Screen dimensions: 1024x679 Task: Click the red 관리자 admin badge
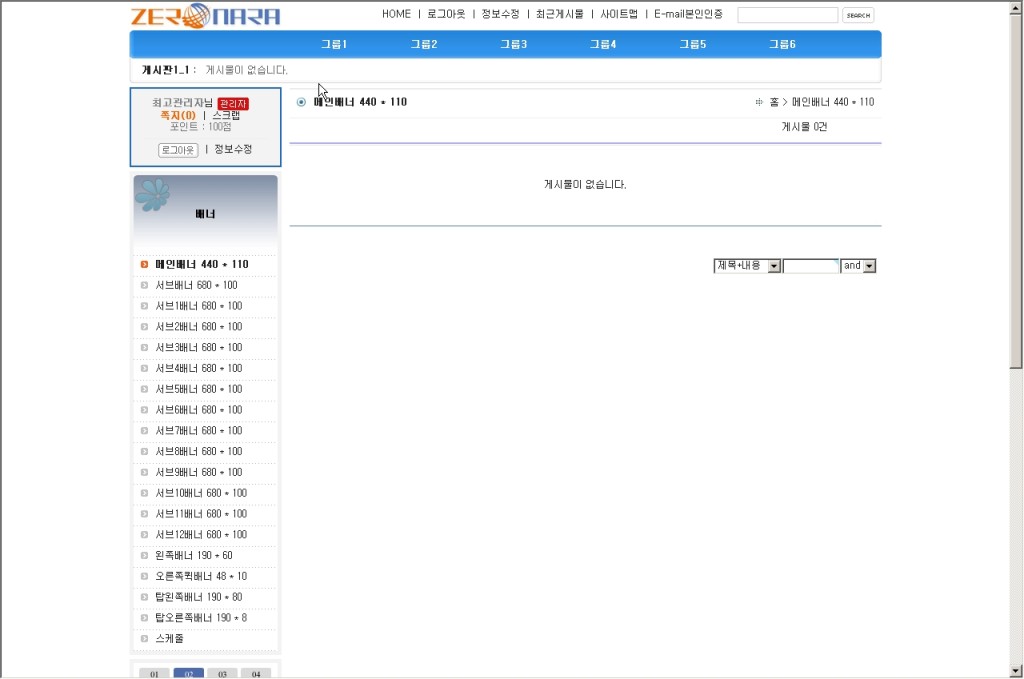[x=232, y=103]
